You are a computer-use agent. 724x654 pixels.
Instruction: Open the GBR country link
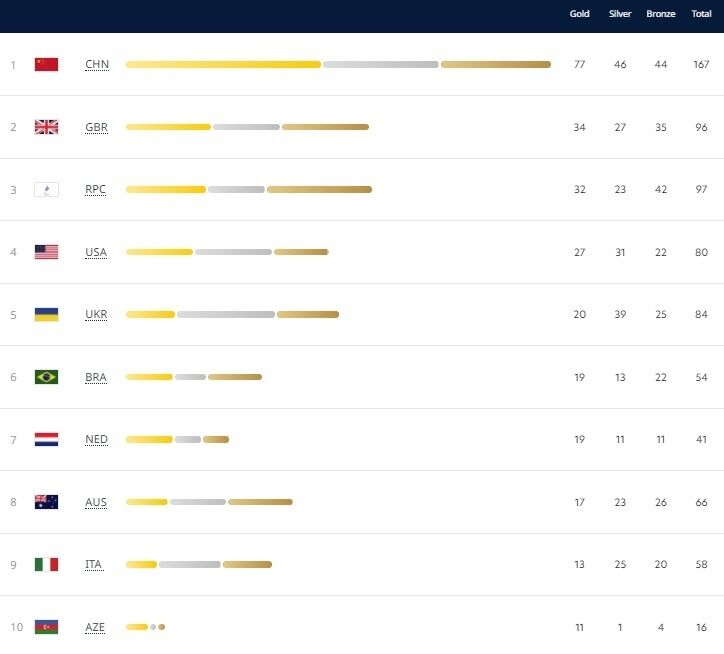point(97,127)
